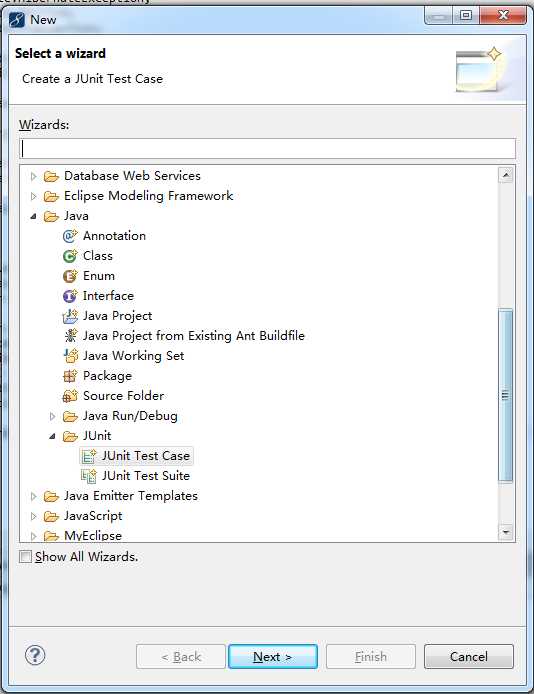Screen dimensions: 534x694
Task: Click the Source Folder icon
Action: pyautogui.click(x=70, y=396)
